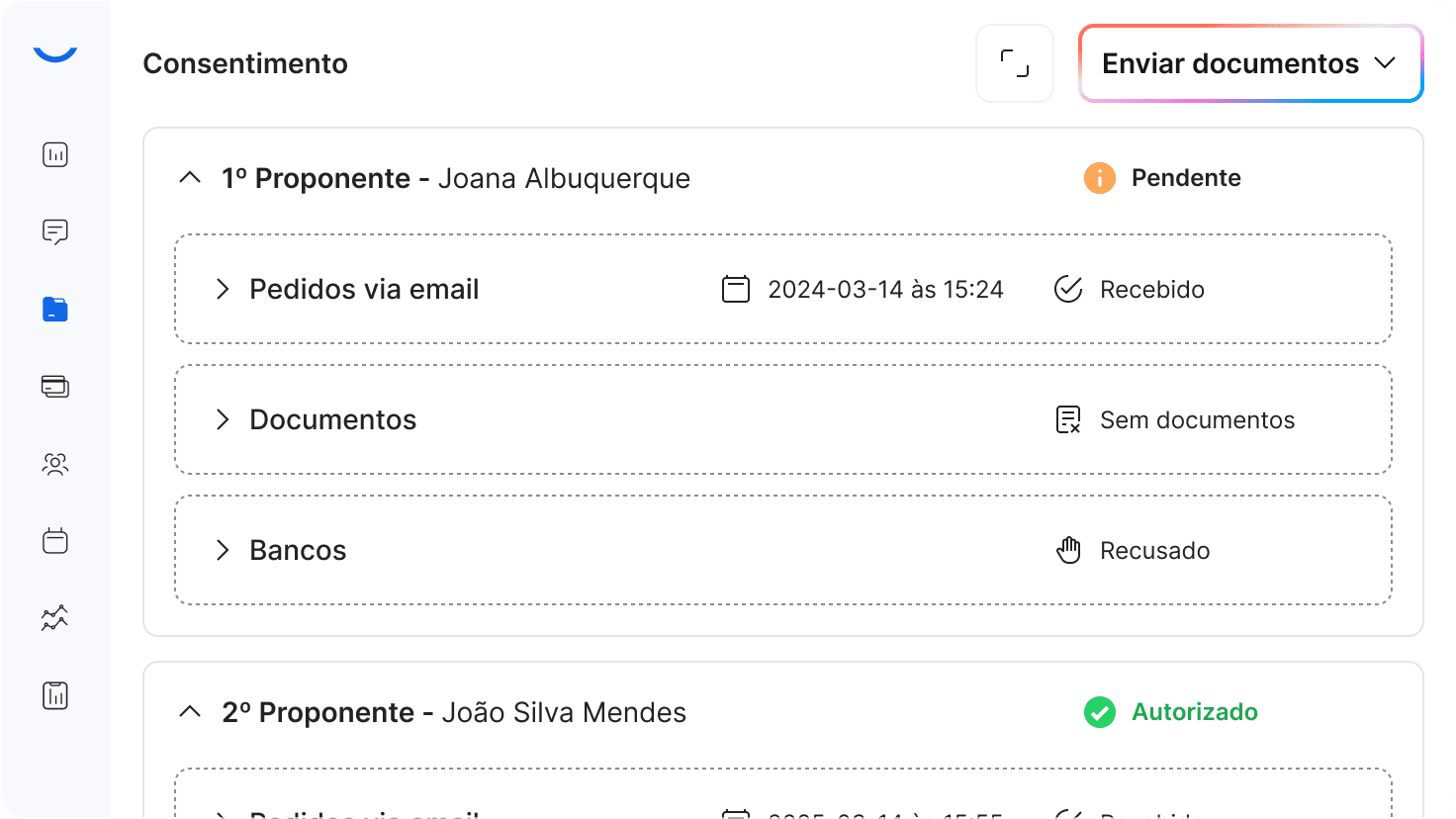Expand the Documentos row
Screen dimensions: 1456x819
[223, 419]
